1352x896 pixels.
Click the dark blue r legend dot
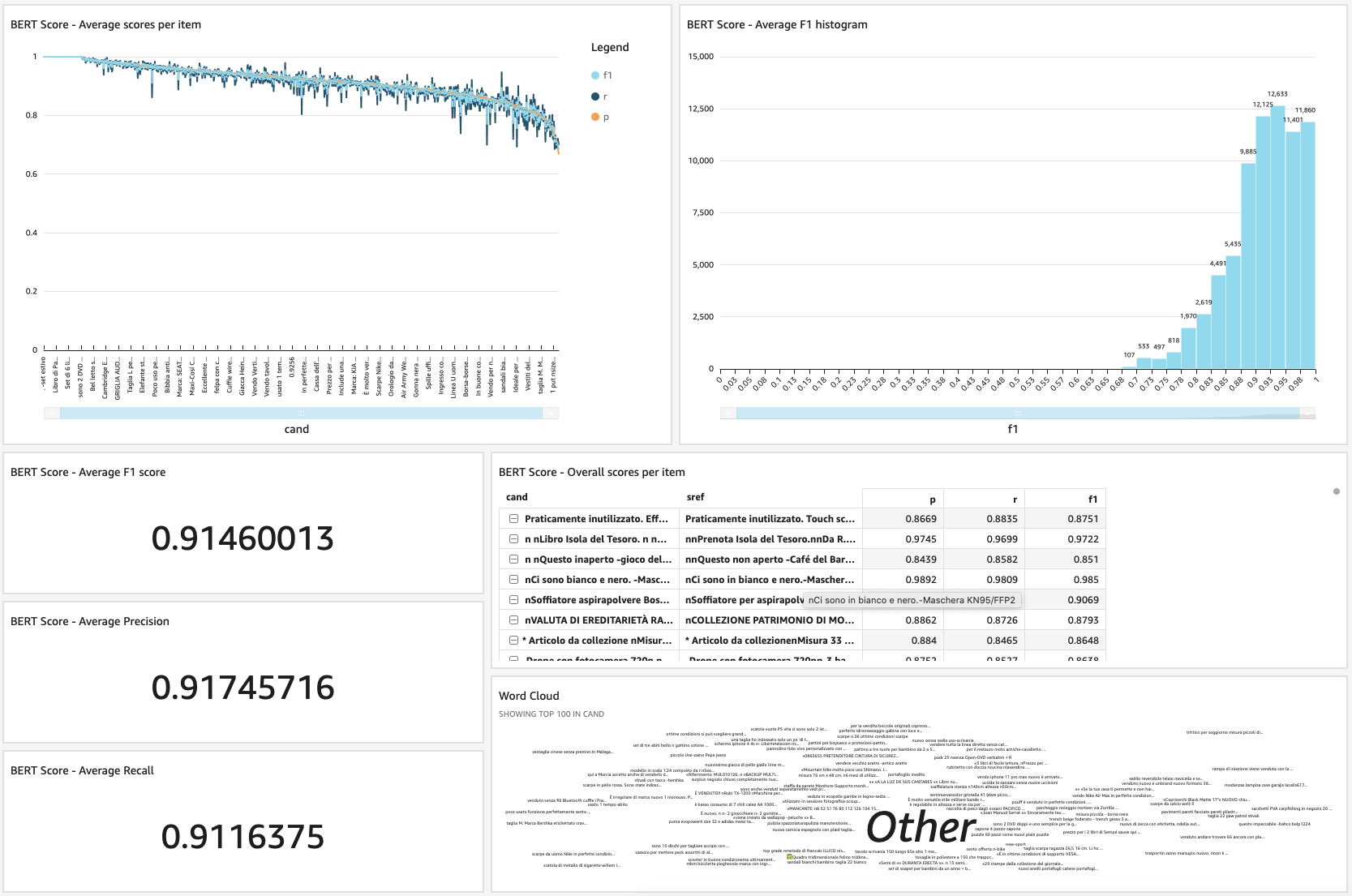point(595,96)
